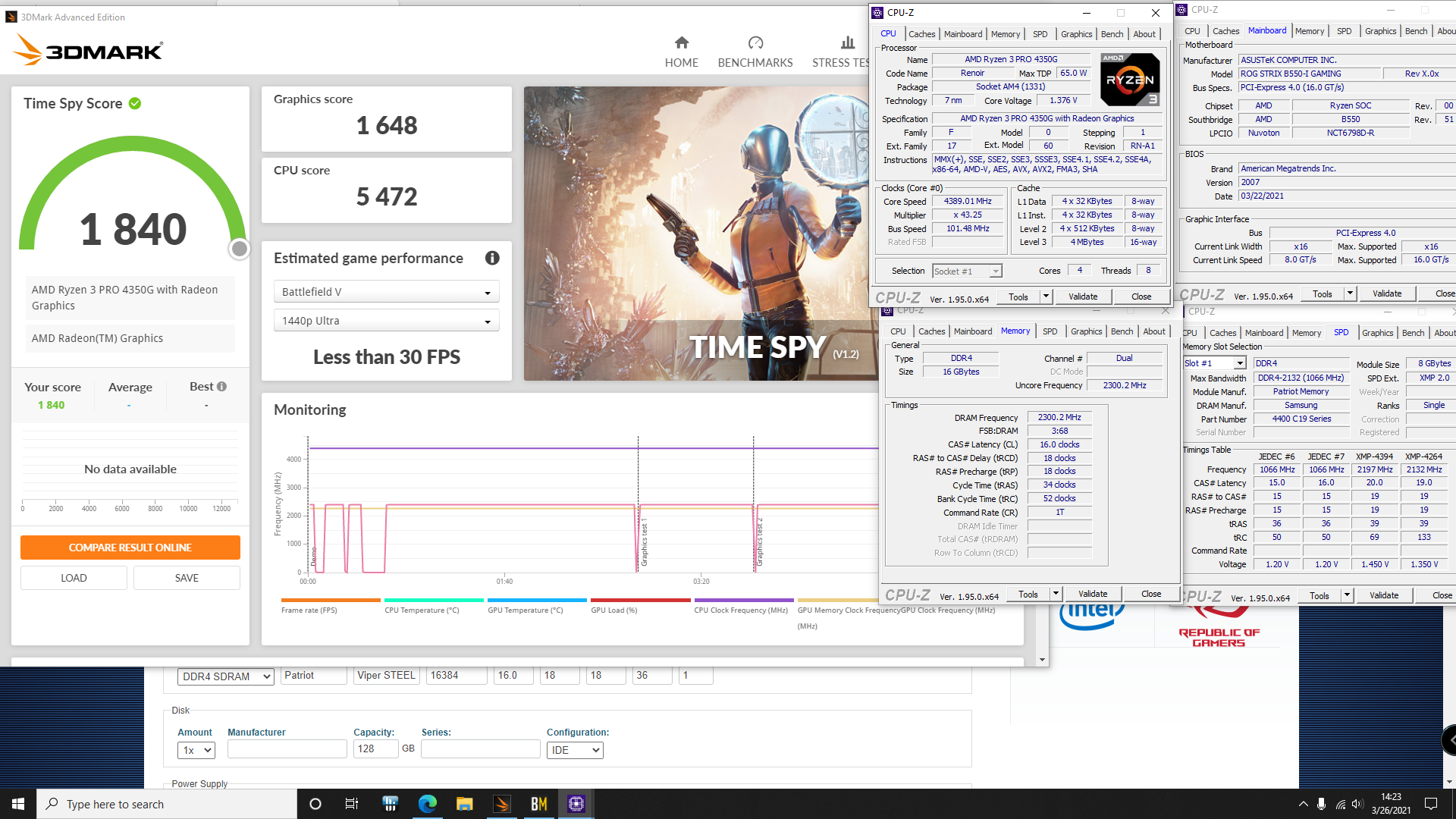1456x819 pixels.
Task: Open File Explorer from the taskbar
Action: click(464, 804)
